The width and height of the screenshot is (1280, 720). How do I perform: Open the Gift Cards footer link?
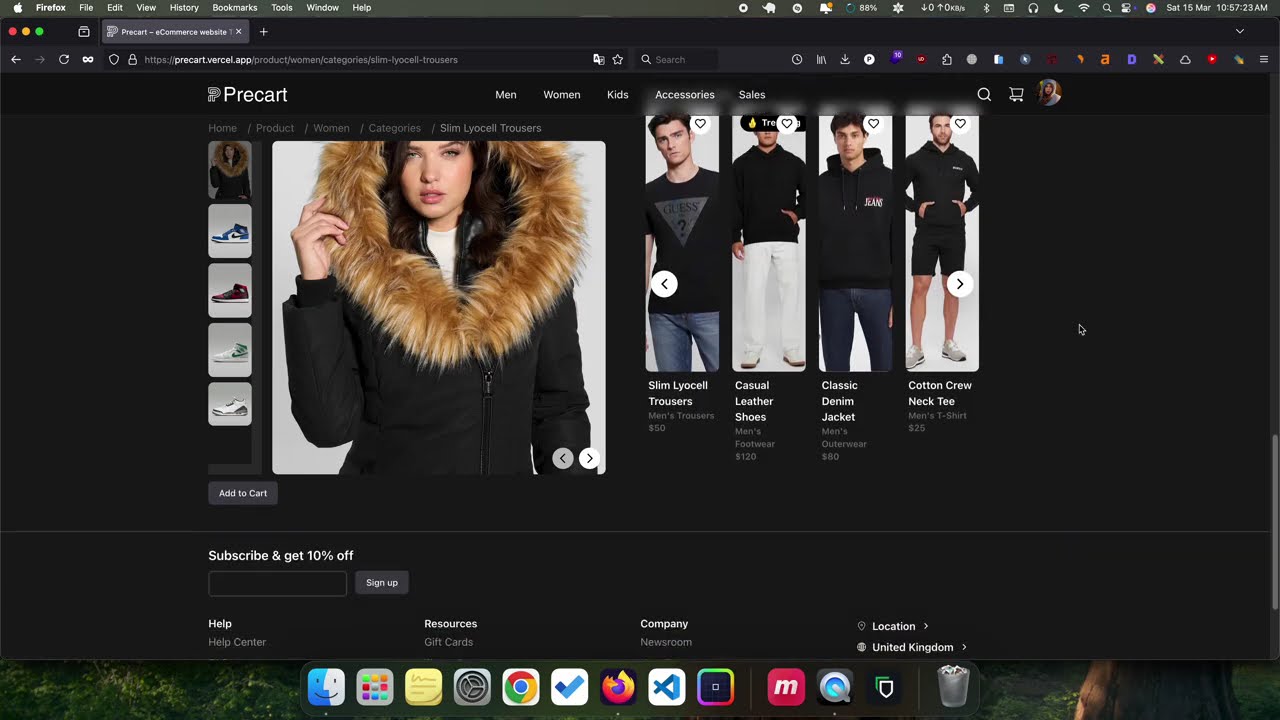(449, 642)
